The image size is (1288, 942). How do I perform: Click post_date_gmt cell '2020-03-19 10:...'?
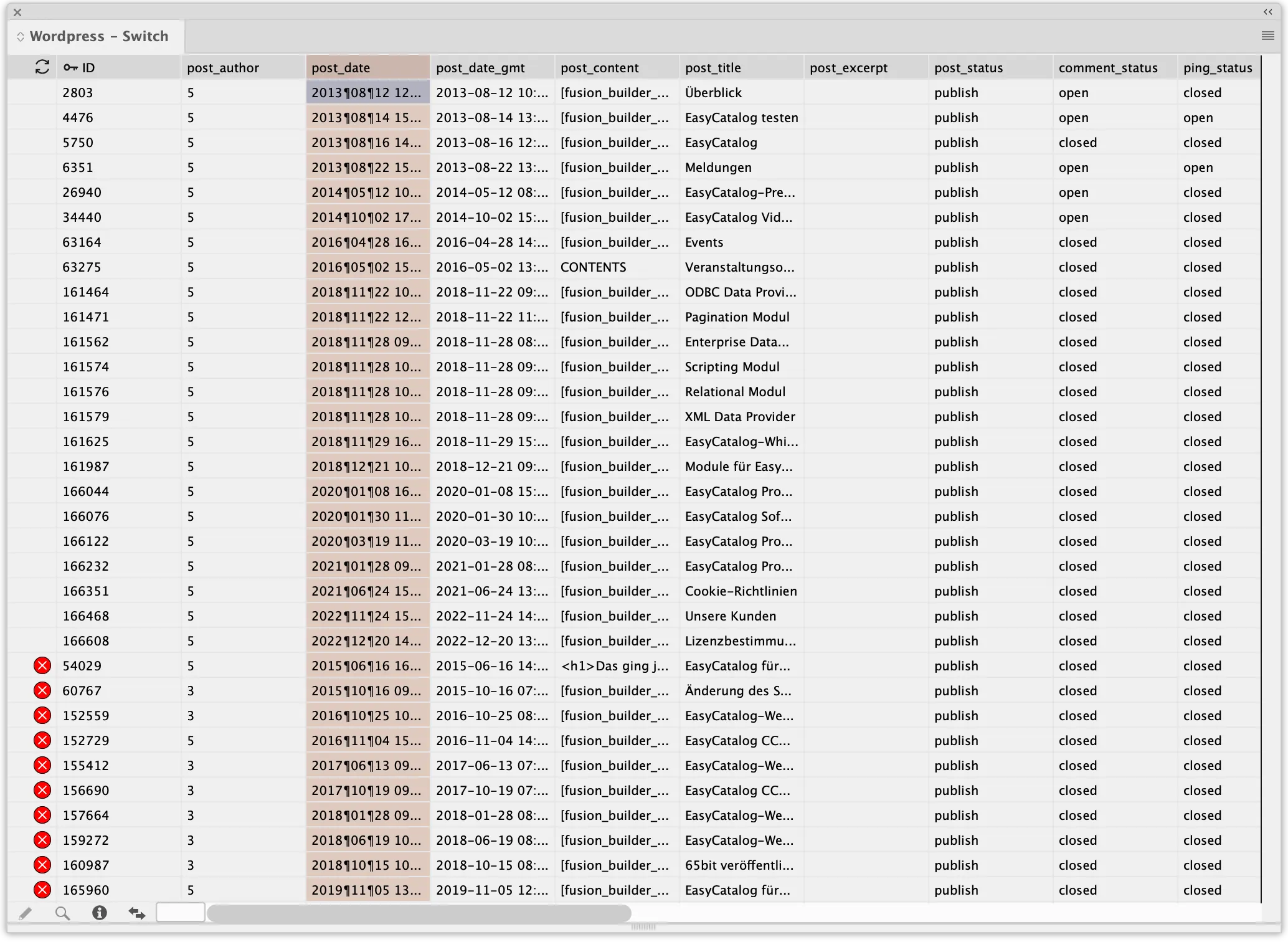[x=492, y=541]
